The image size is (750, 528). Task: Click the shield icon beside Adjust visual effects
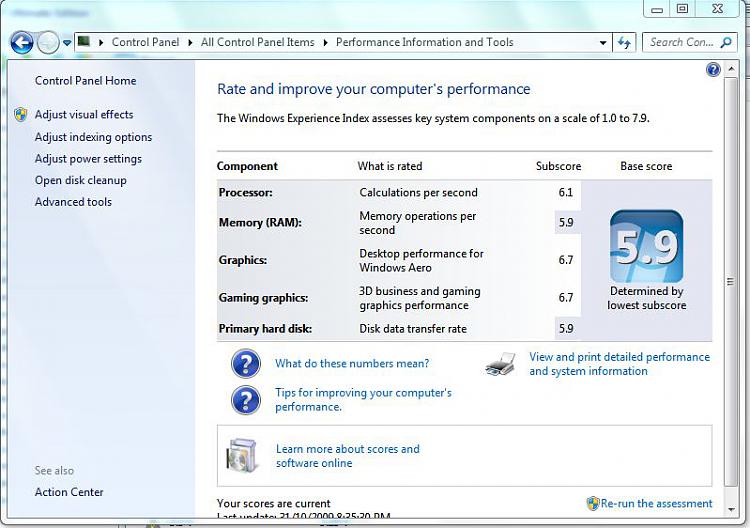tap(21, 114)
